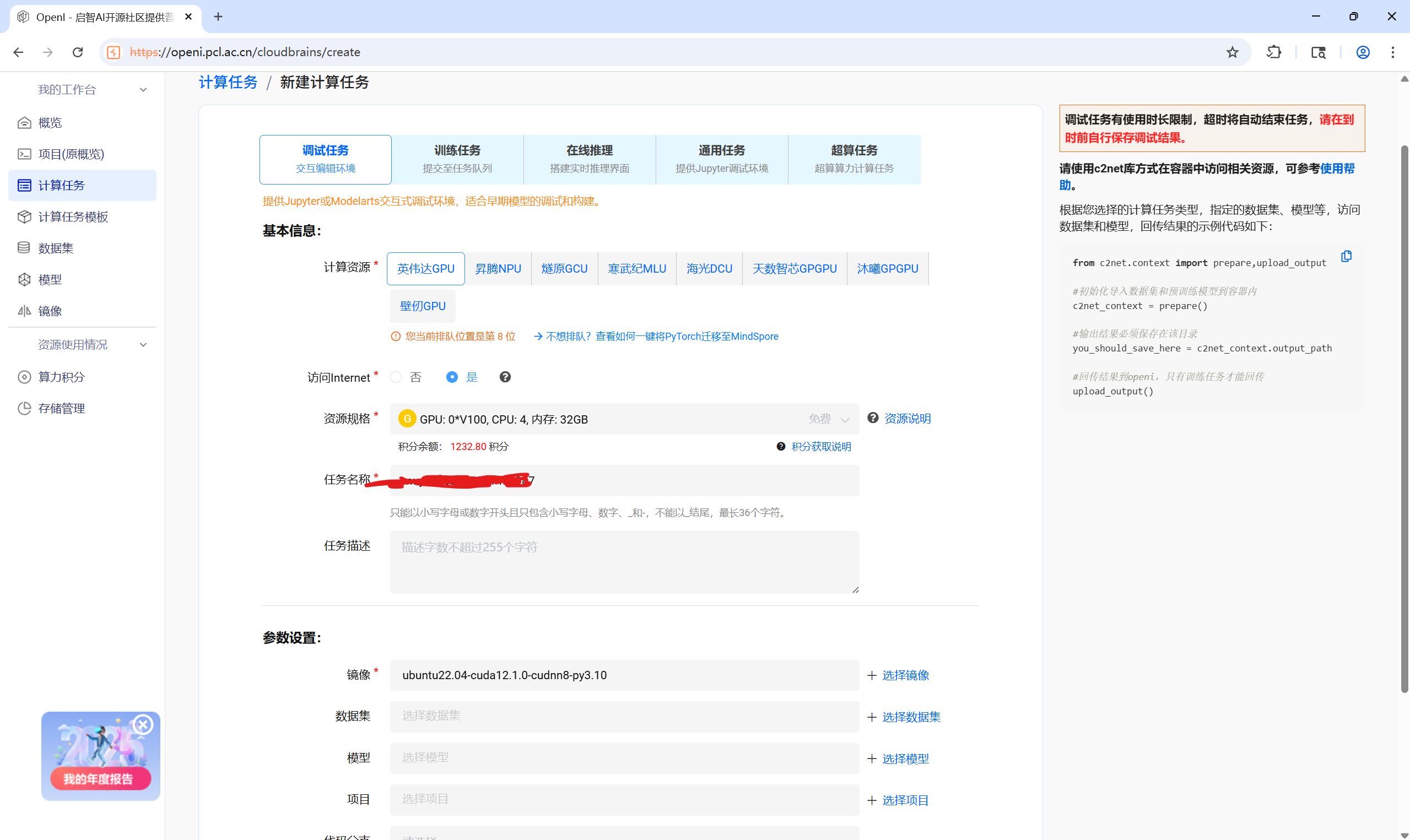Open the 存储管理 storage management page

tap(62, 408)
